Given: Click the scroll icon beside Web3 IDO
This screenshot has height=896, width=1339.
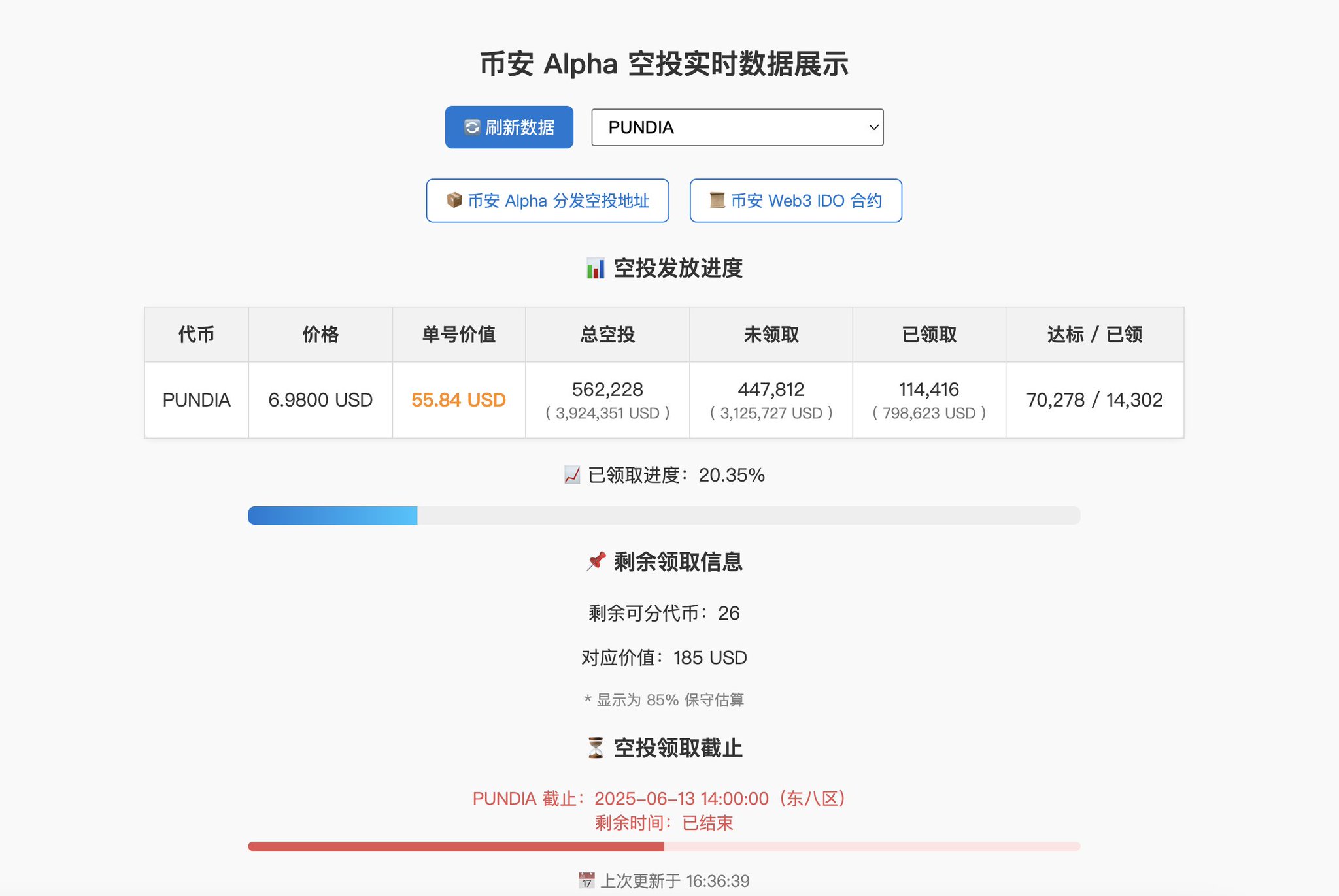Looking at the screenshot, I should [717, 200].
